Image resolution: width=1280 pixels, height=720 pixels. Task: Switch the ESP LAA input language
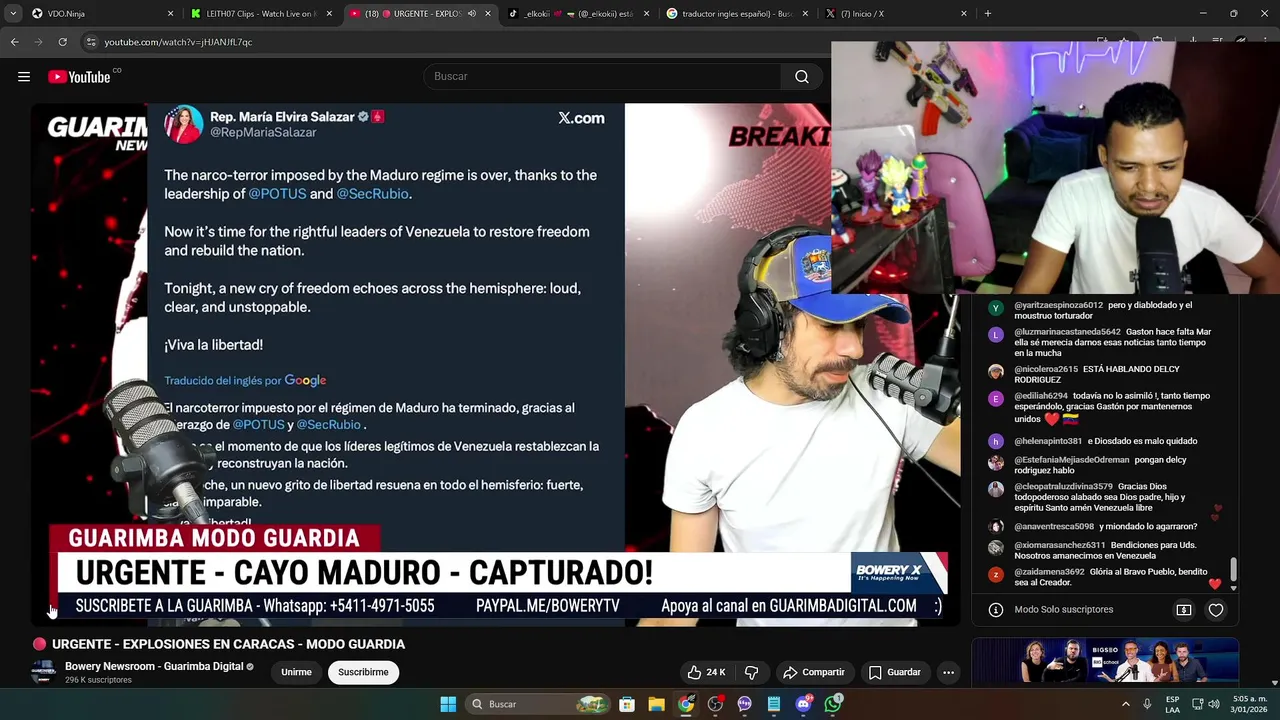click(1173, 704)
